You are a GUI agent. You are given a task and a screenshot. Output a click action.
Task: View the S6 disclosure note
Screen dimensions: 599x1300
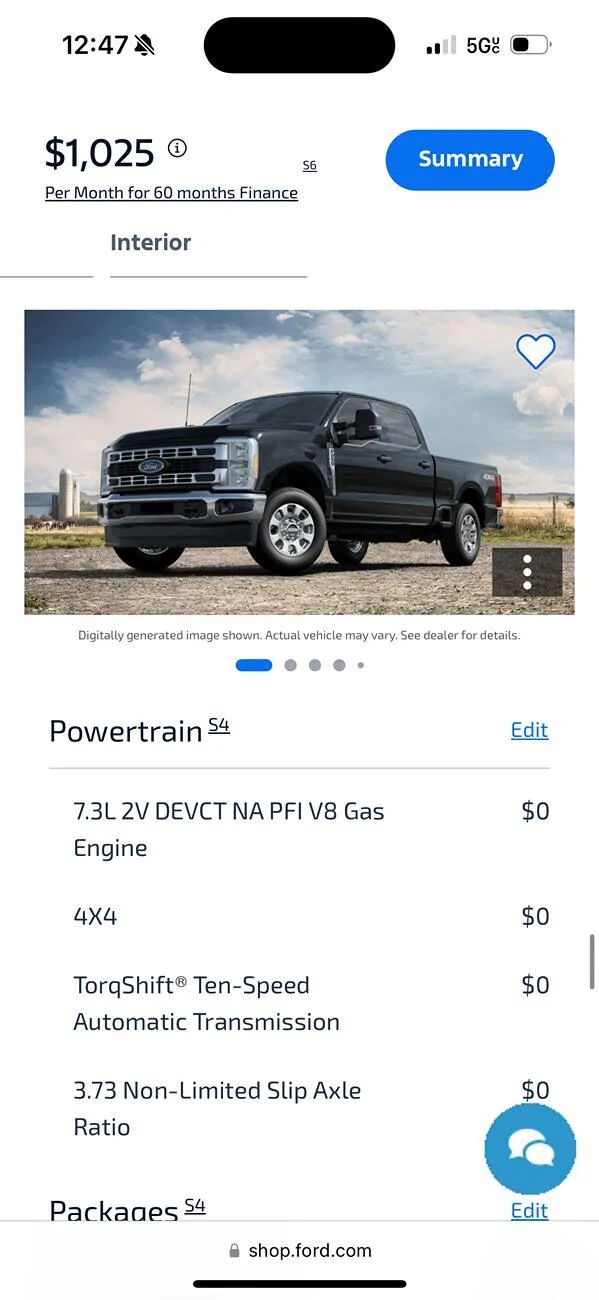coord(309,164)
